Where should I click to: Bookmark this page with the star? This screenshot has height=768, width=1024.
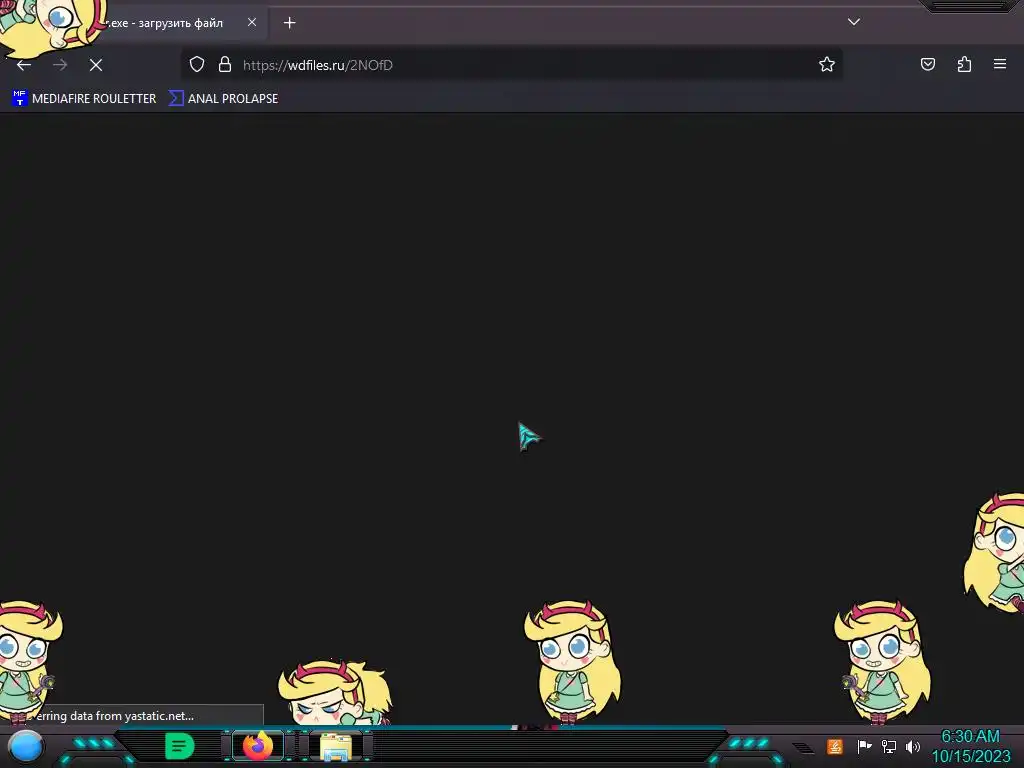[x=827, y=64]
